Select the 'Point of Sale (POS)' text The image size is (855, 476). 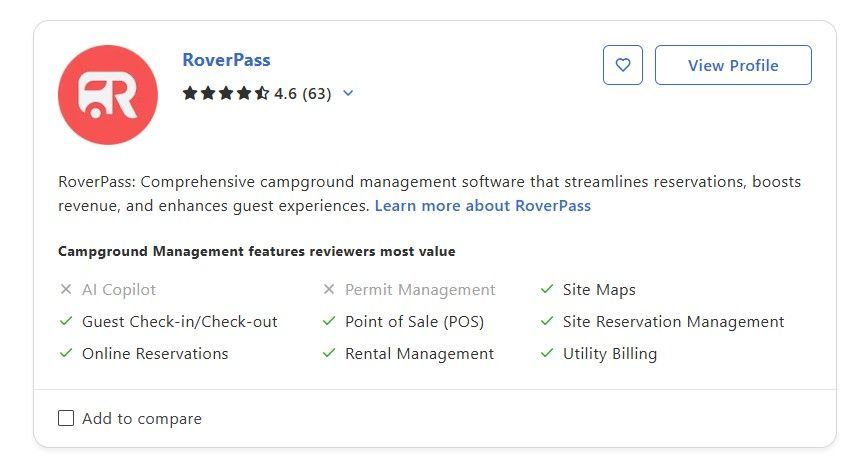click(x=414, y=322)
